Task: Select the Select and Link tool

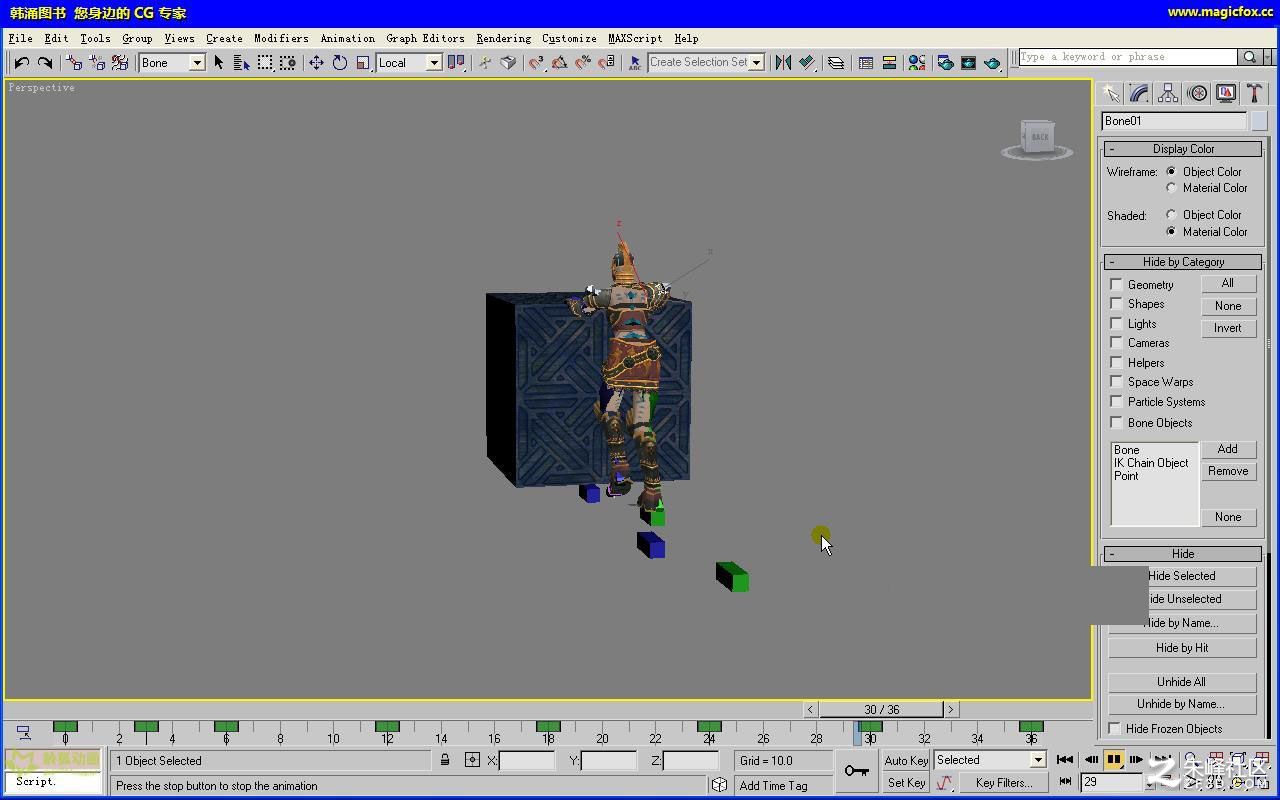Action: [x=74, y=62]
